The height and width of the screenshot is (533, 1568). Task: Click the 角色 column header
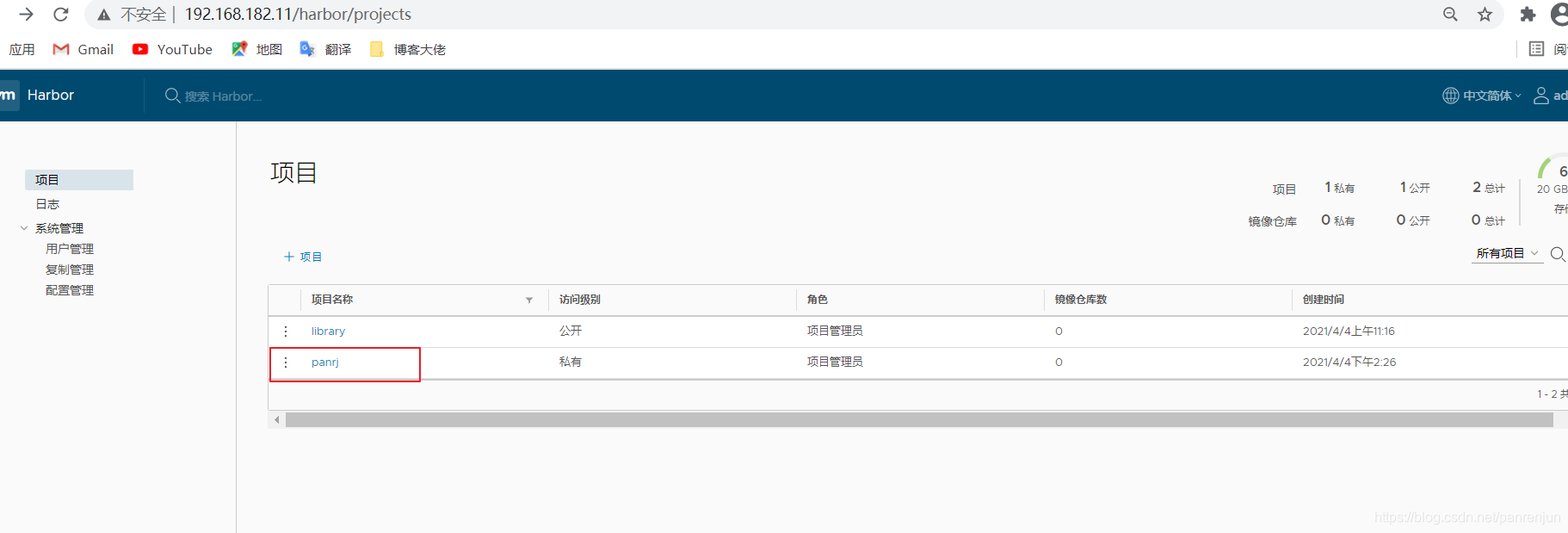[818, 300]
